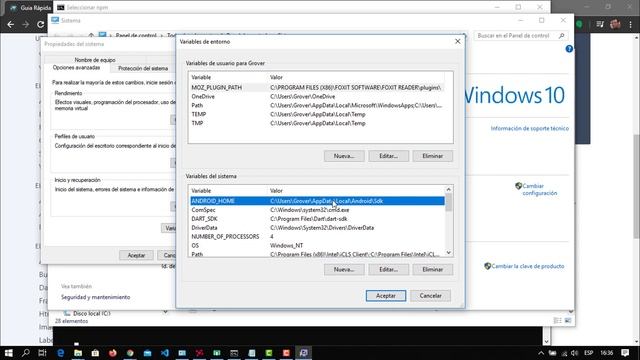Show hidden tray icons chevron
Image resolution: width=640 pixels, height=360 pixels.
[541, 353]
